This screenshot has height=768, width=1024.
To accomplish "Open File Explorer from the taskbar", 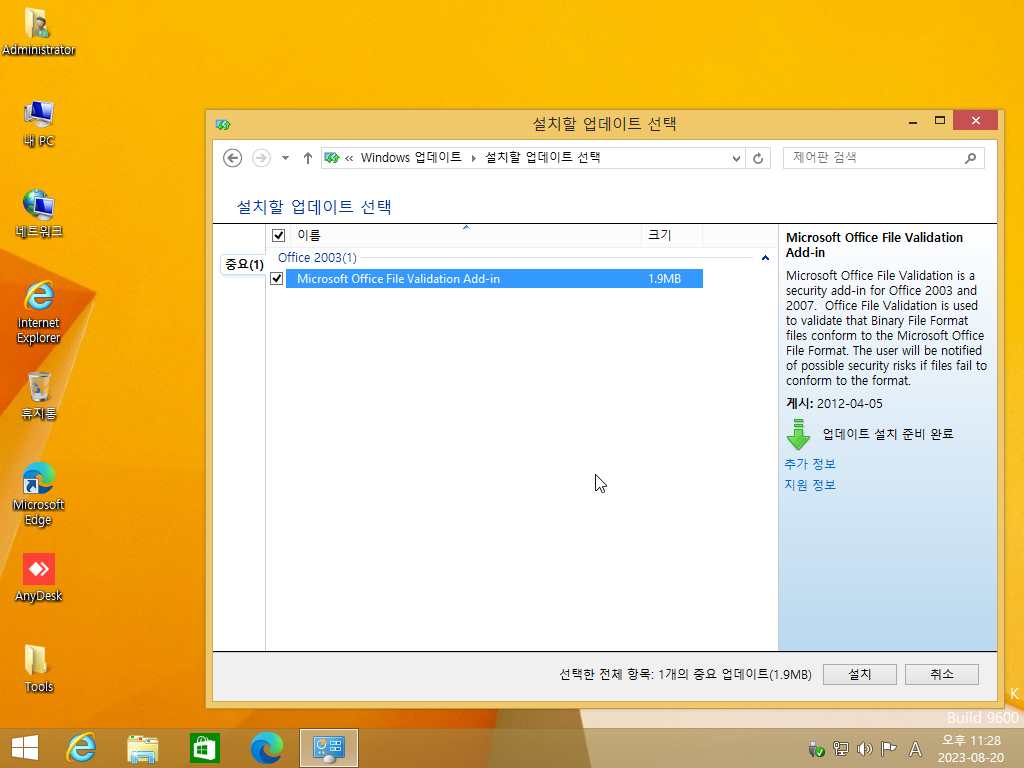I will click(142, 748).
